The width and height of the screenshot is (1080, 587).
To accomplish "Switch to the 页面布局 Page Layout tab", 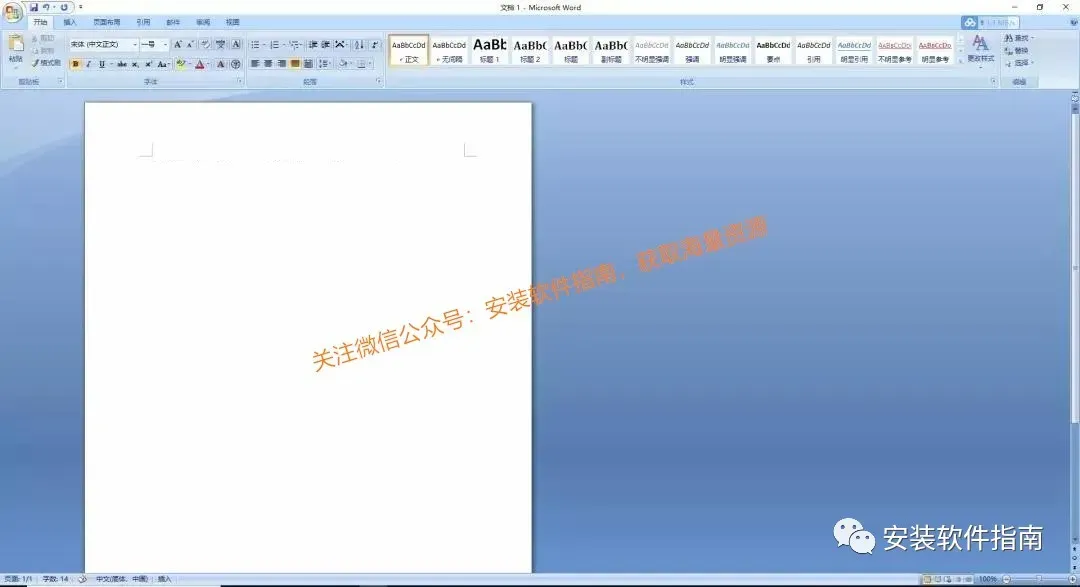I will click(x=107, y=23).
